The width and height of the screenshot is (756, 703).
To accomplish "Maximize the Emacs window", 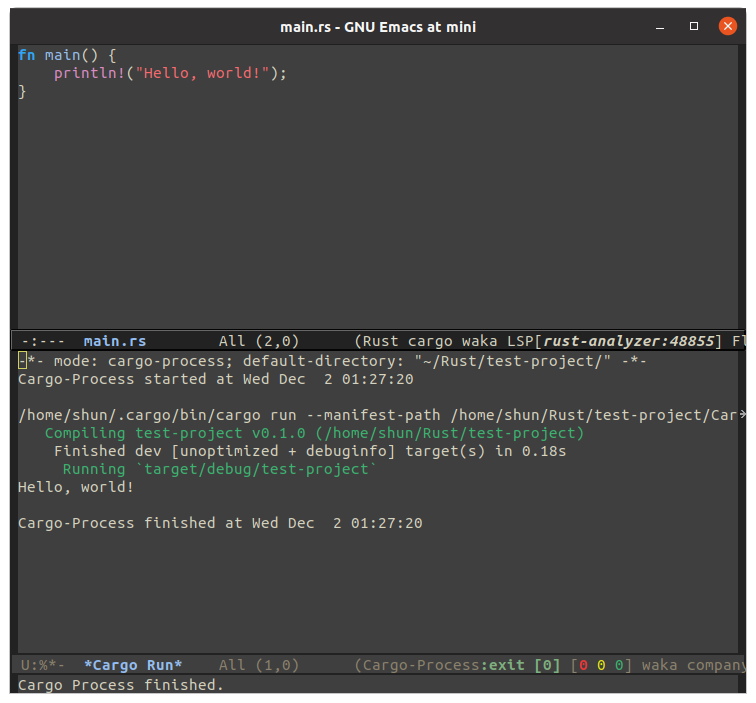I will click(694, 26).
